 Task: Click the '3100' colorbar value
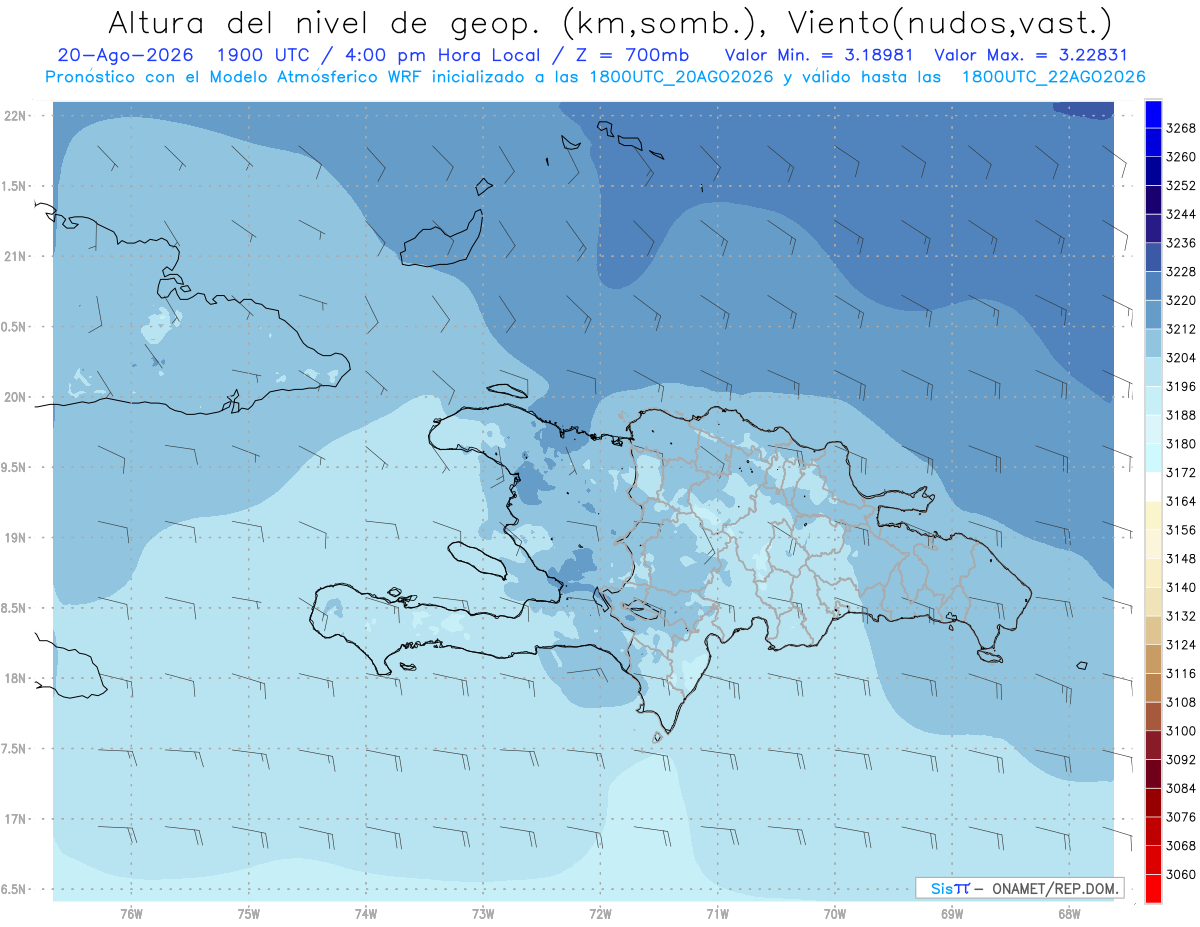[1181, 731]
